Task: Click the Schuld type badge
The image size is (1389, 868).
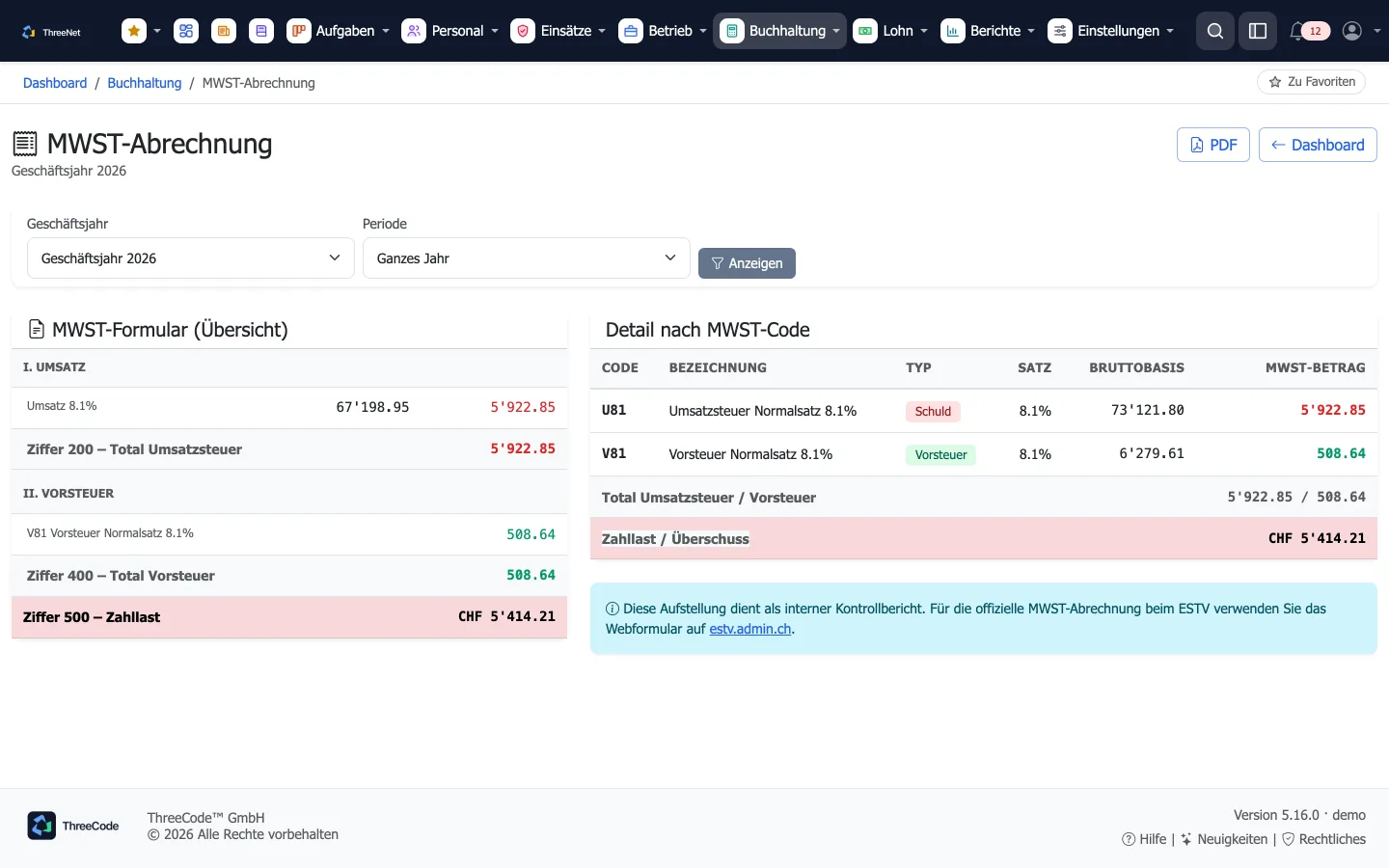Action: 933,411
